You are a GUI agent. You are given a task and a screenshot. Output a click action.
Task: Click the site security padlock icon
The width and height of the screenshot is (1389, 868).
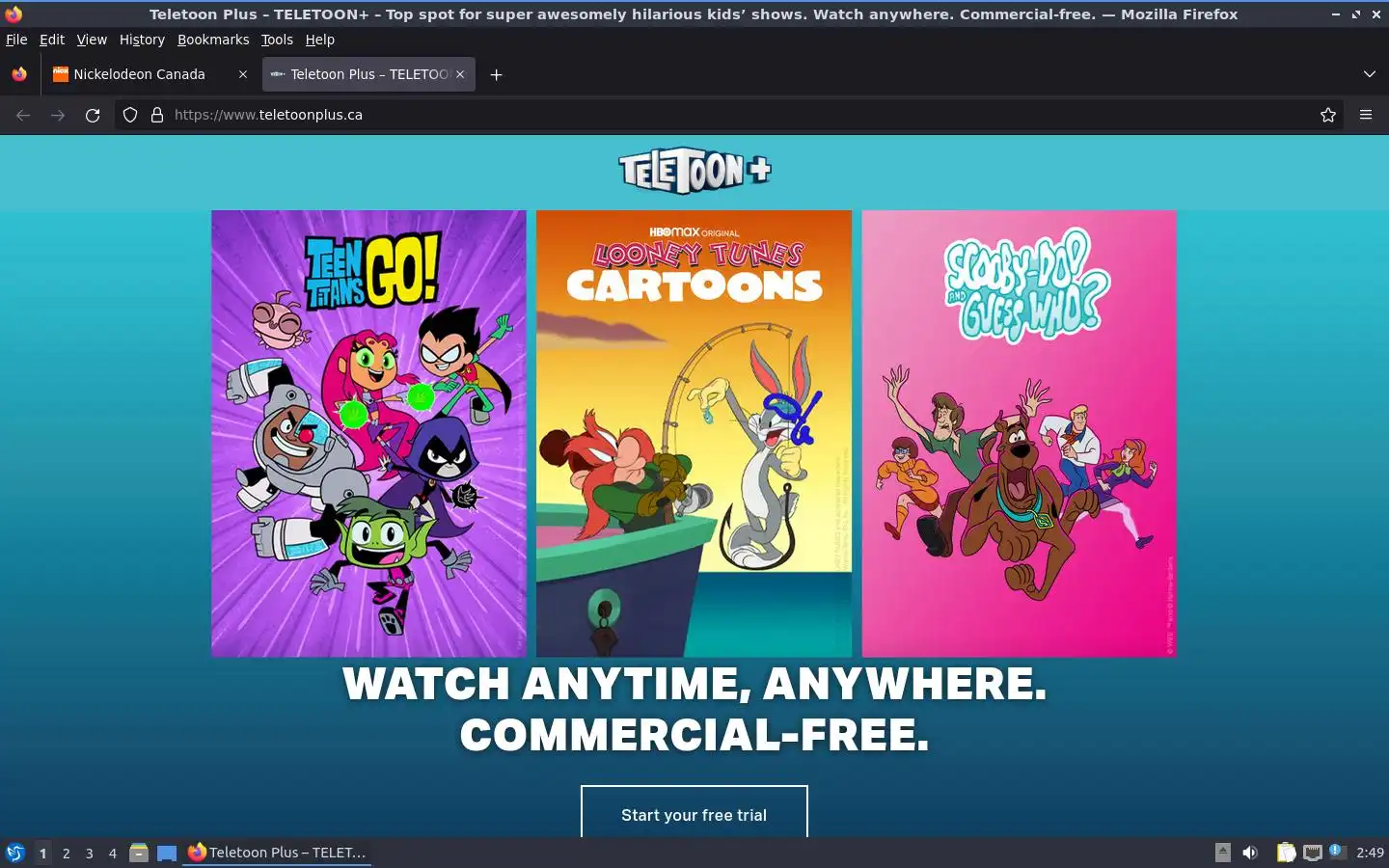(157, 115)
